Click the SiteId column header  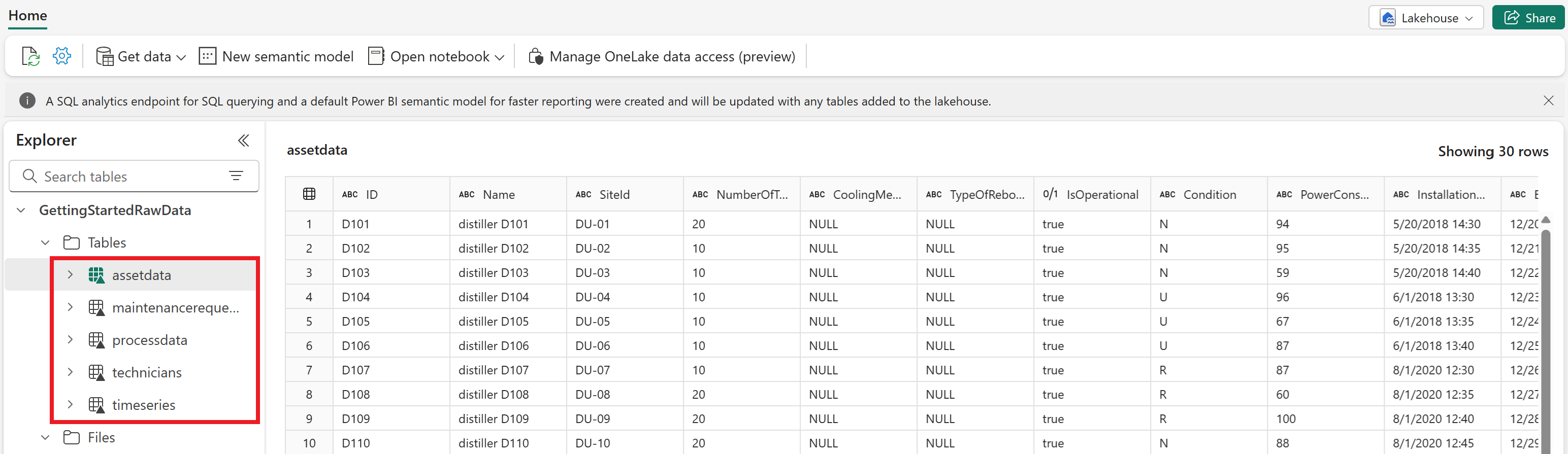tap(625, 194)
